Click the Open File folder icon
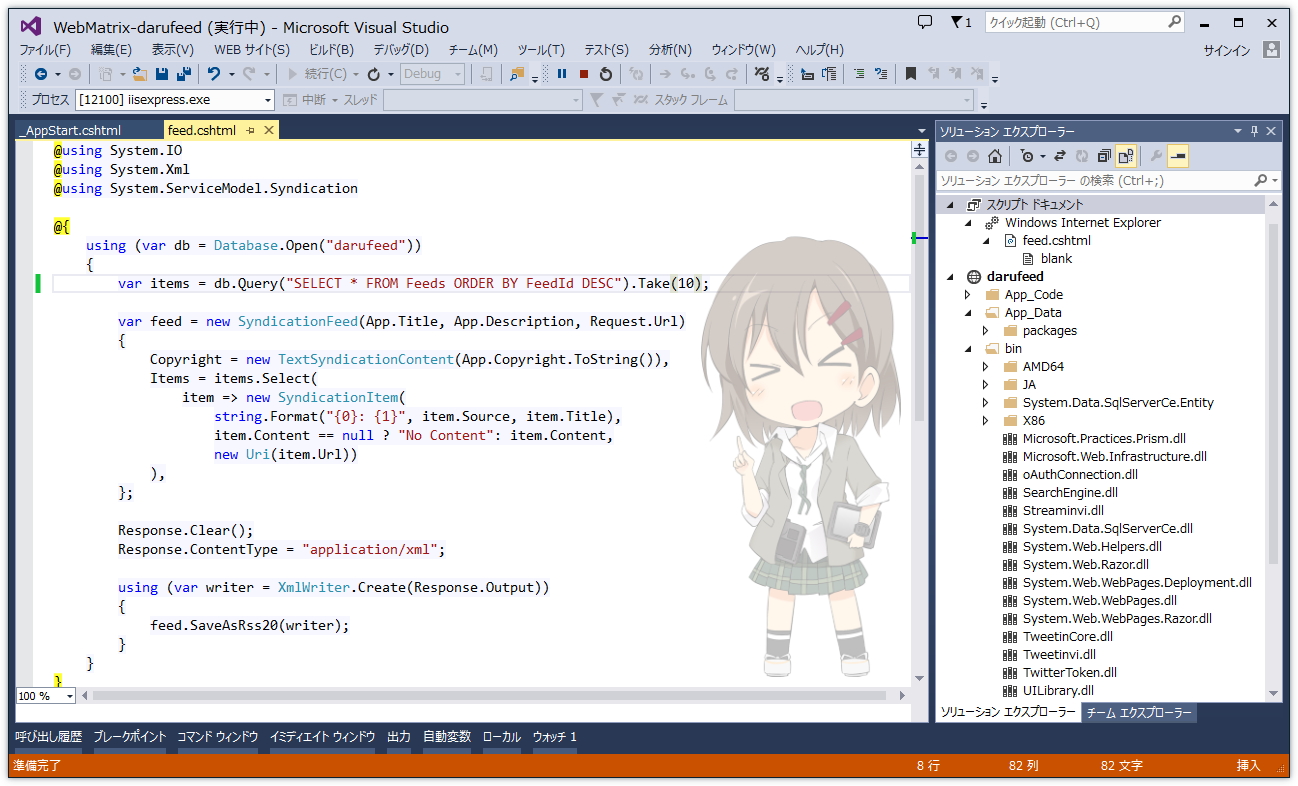Screen dimensions: 1298x786 click(140, 74)
